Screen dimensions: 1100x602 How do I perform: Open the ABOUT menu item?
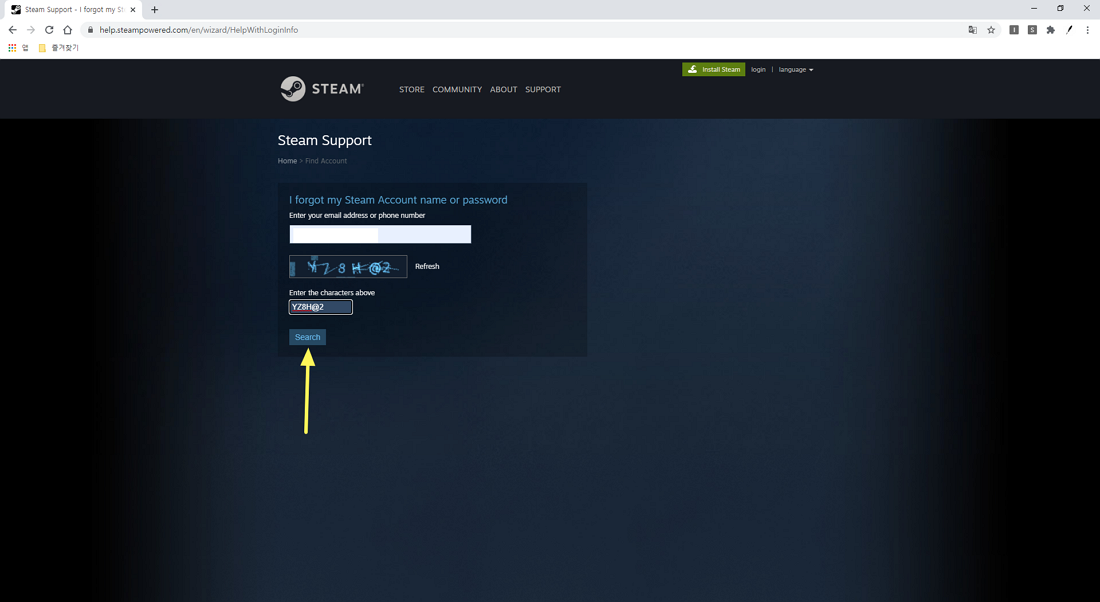click(503, 89)
